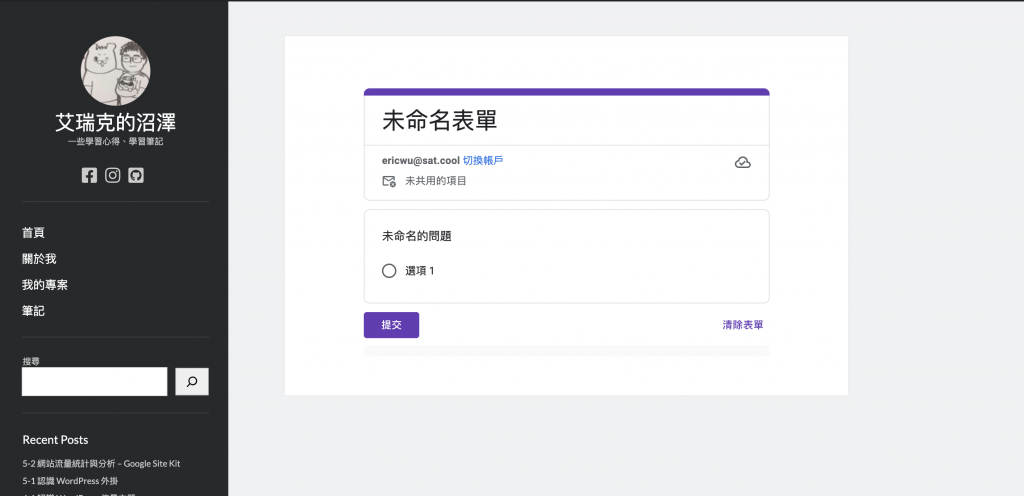
Task: Open post 5-1 認識 WordPress 外掛
Action: pyautogui.click(x=71, y=481)
